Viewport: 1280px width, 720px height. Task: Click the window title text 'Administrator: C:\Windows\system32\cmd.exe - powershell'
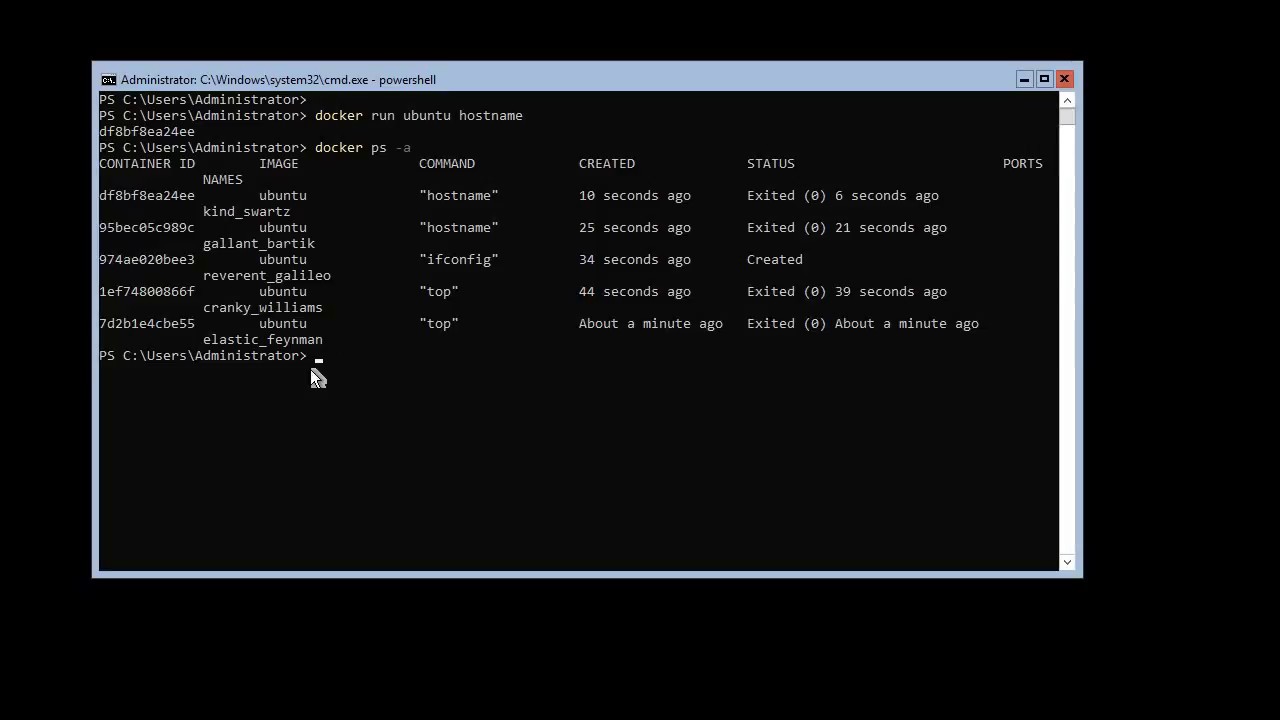point(278,80)
